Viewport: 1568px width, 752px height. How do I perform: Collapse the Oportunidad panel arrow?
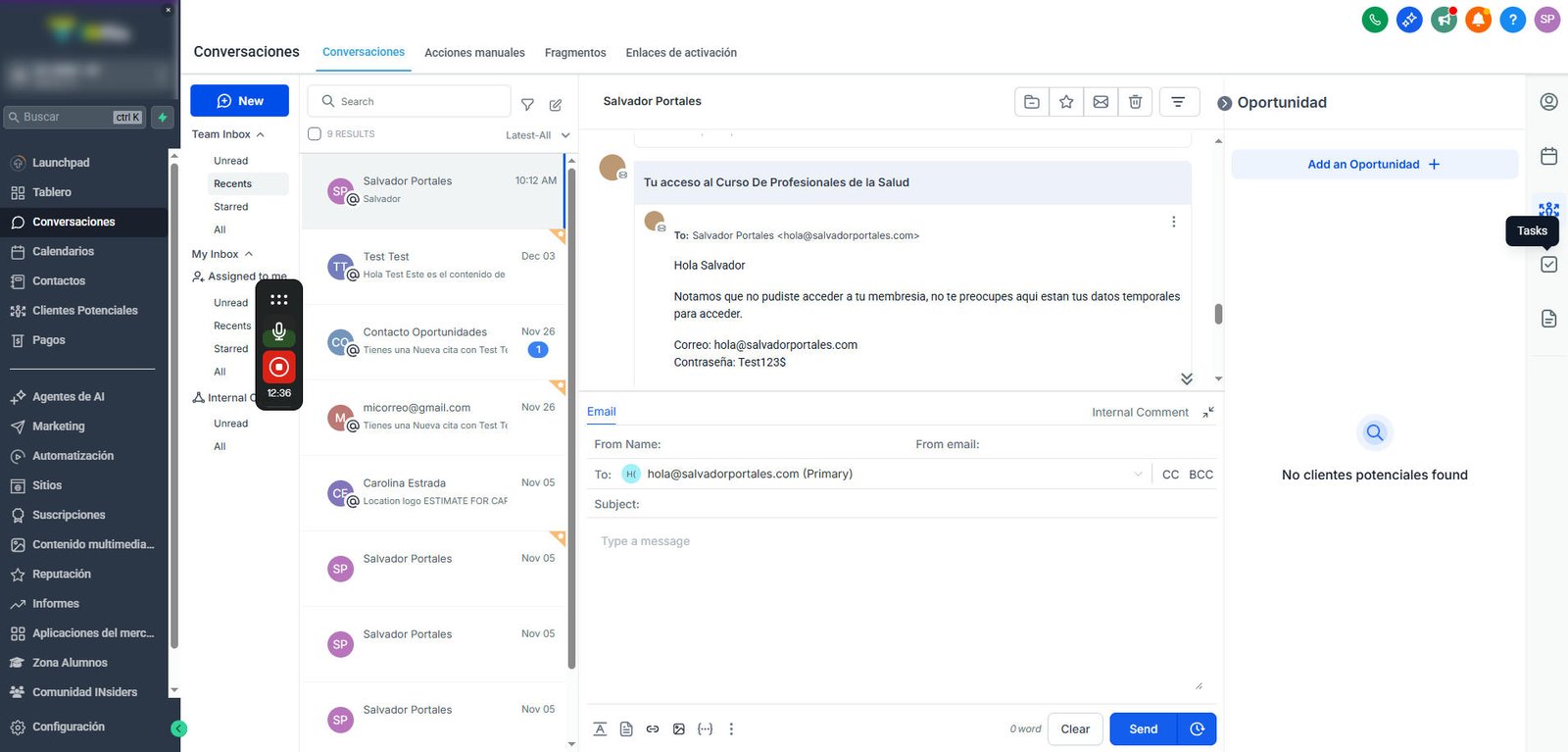[1224, 103]
